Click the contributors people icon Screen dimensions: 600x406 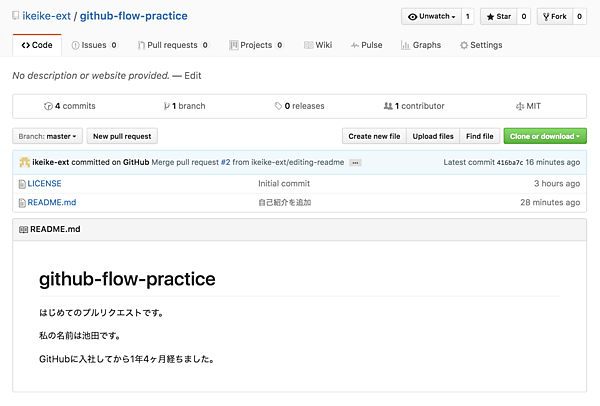388,106
